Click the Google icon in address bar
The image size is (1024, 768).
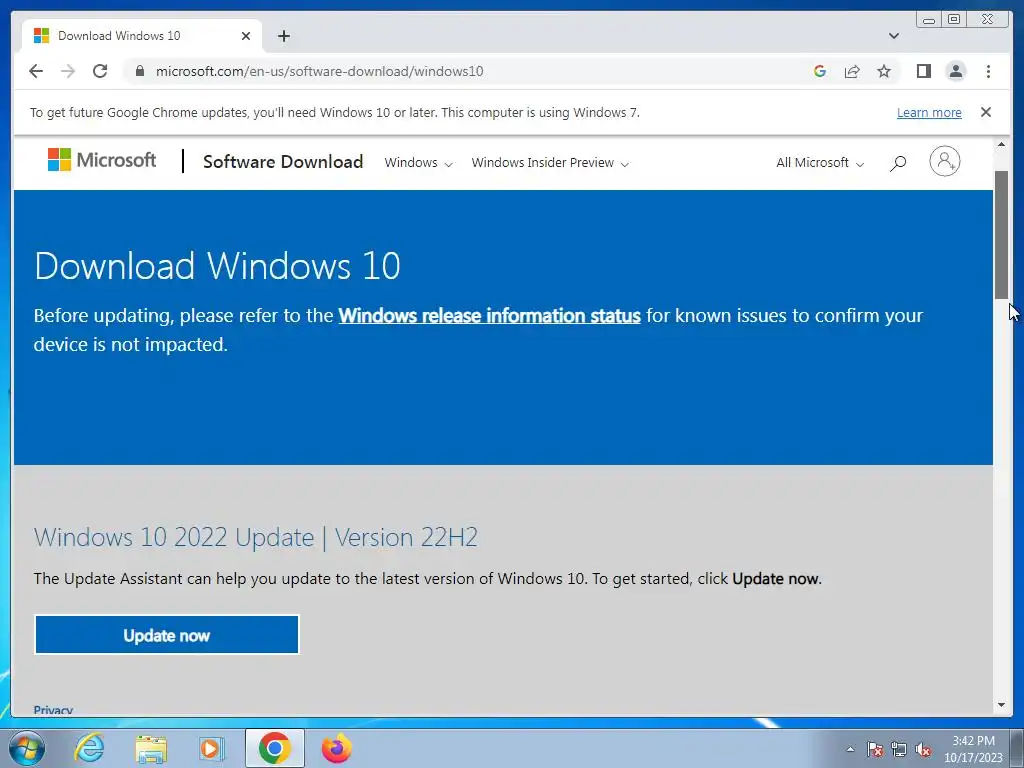tap(820, 71)
